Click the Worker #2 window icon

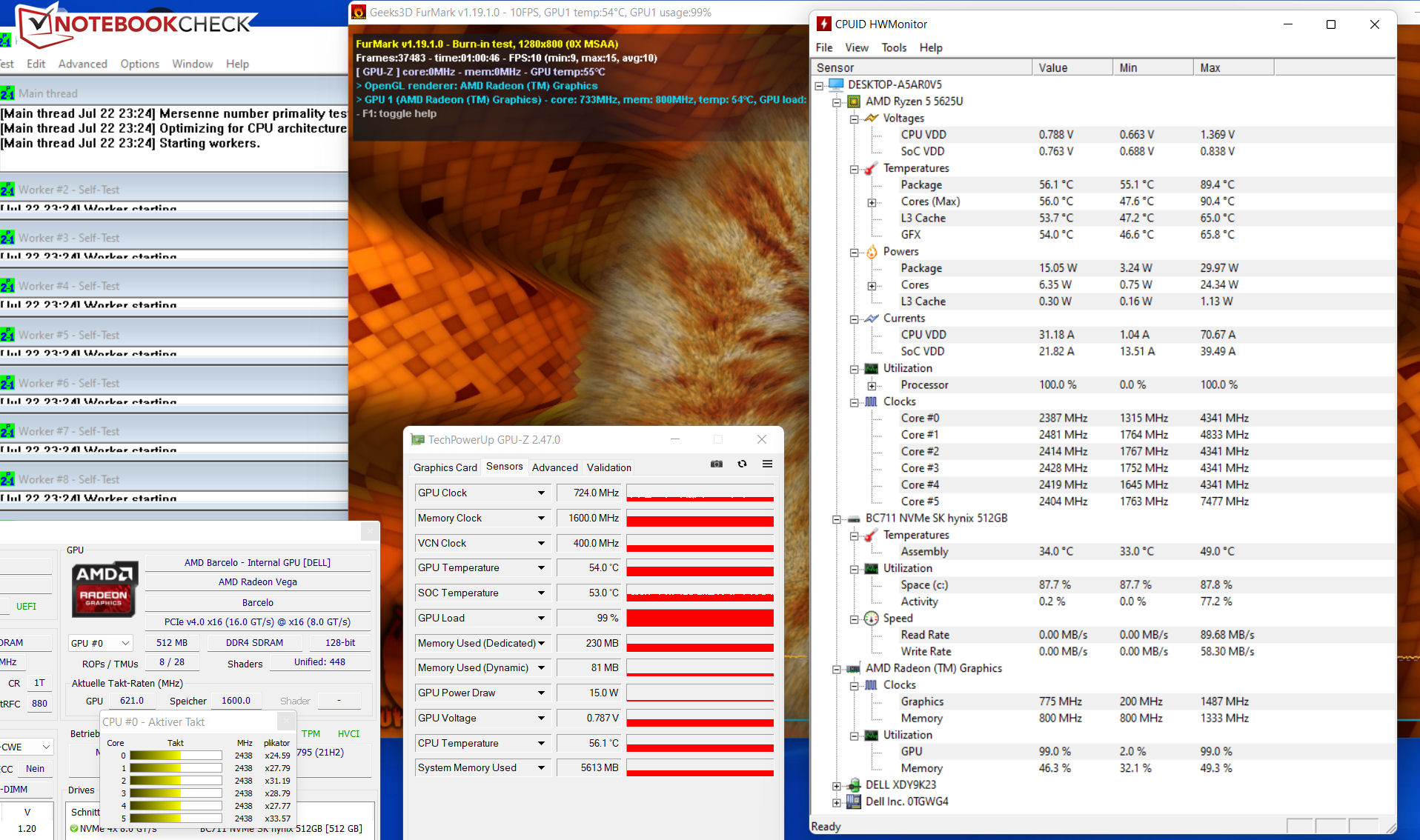(x=7, y=190)
